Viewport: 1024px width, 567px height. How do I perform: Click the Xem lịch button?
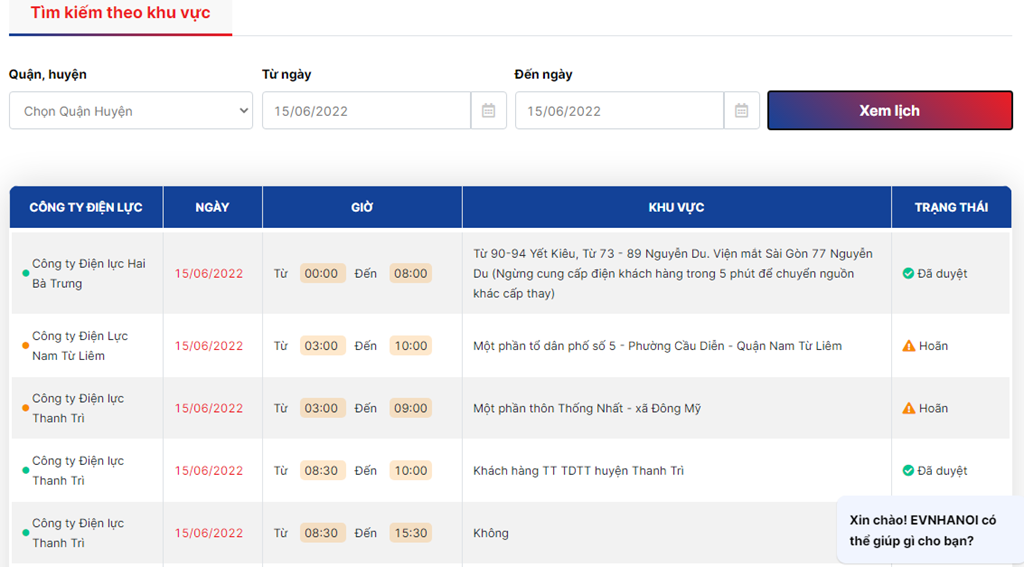point(889,110)
